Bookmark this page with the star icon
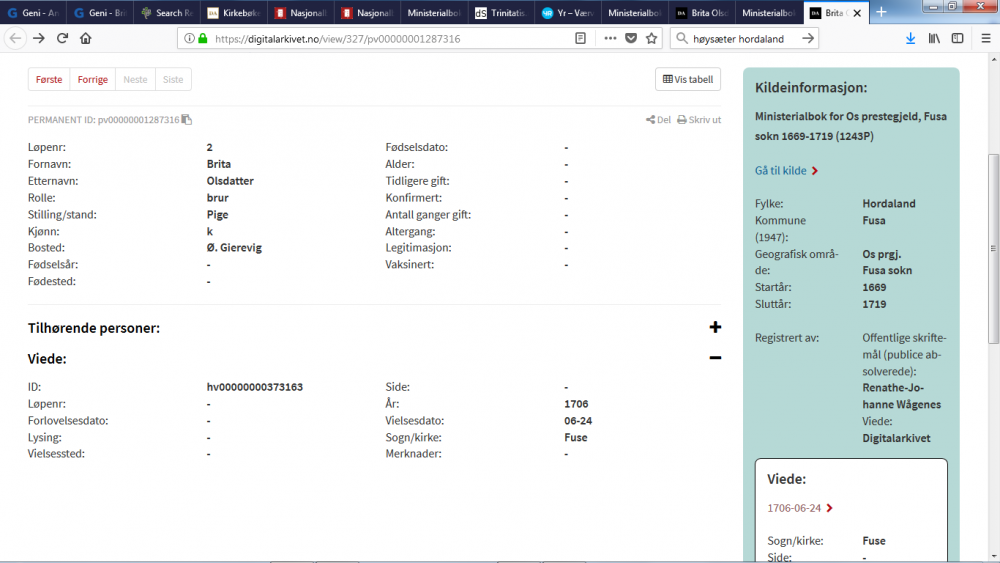 652,38
